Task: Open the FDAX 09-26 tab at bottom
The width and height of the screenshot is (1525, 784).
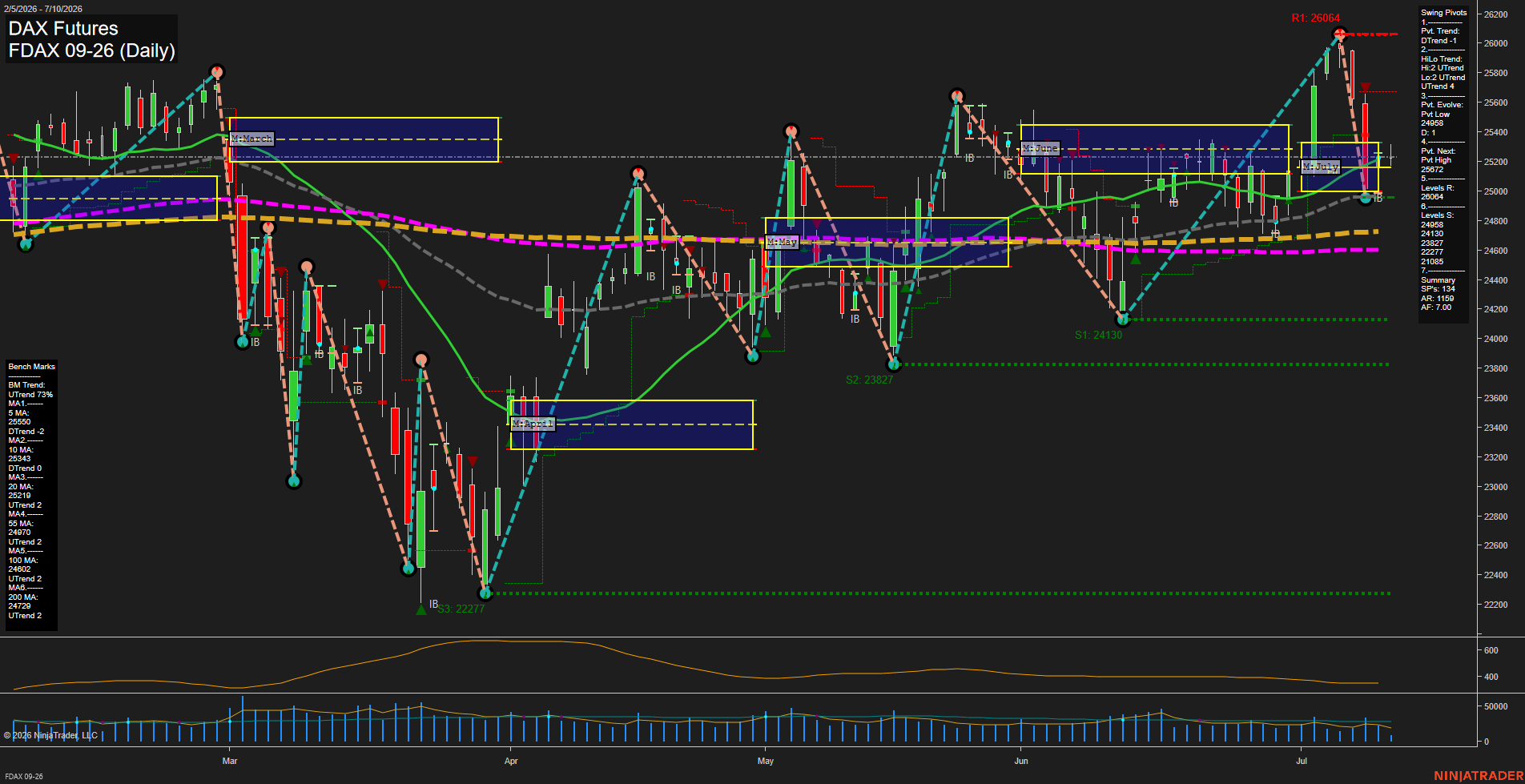Action: (23, 777)
